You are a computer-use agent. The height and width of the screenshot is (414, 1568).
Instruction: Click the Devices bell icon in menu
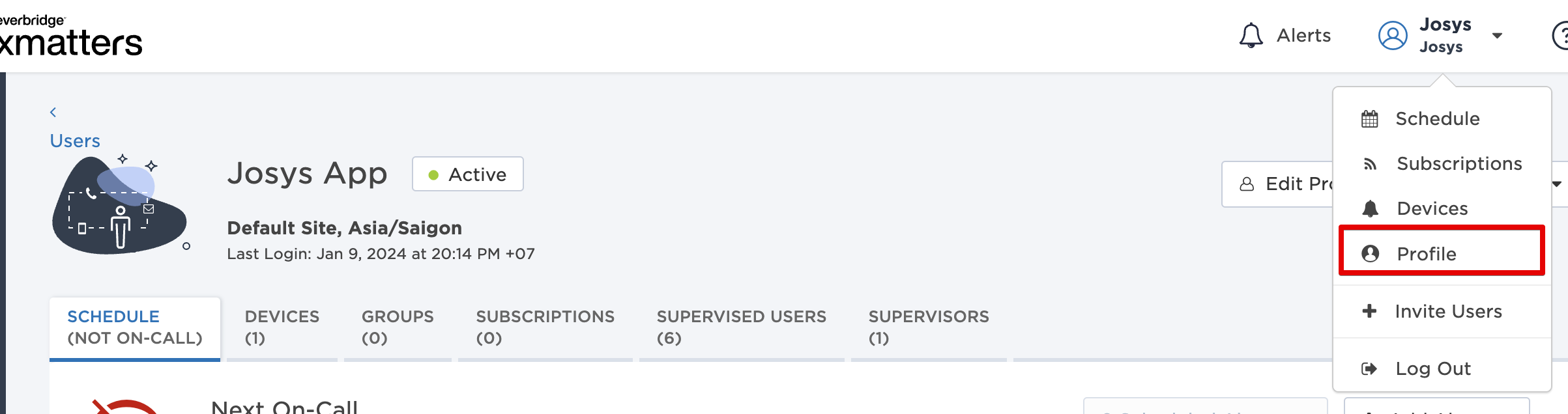pyautogui.click(x=1370, y=209)
